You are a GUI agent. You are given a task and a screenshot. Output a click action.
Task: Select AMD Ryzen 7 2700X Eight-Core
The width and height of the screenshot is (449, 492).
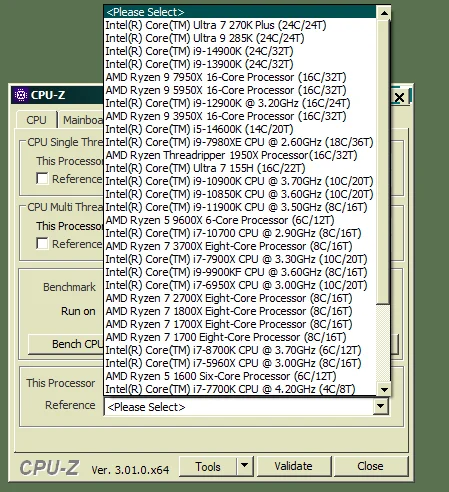pos(240,298)
